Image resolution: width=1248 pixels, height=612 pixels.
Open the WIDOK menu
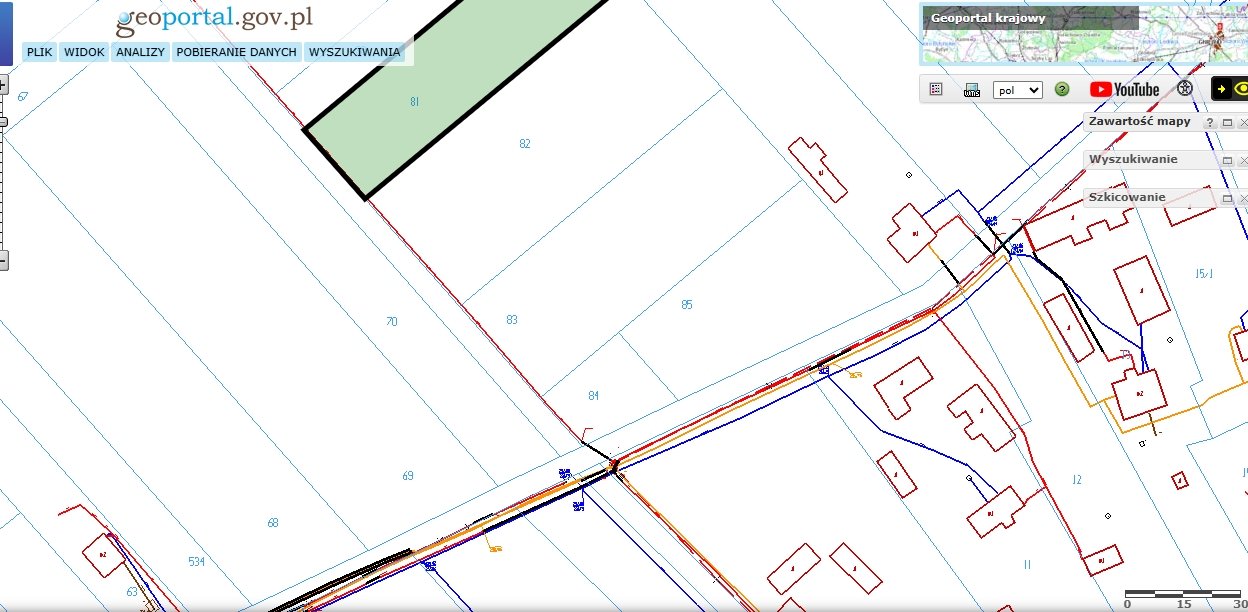pos(84,52)
